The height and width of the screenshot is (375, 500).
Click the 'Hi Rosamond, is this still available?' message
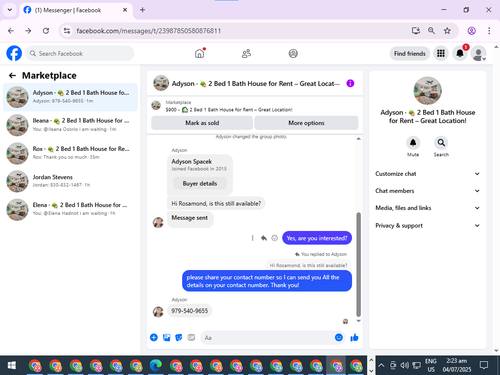click(216, 203)
